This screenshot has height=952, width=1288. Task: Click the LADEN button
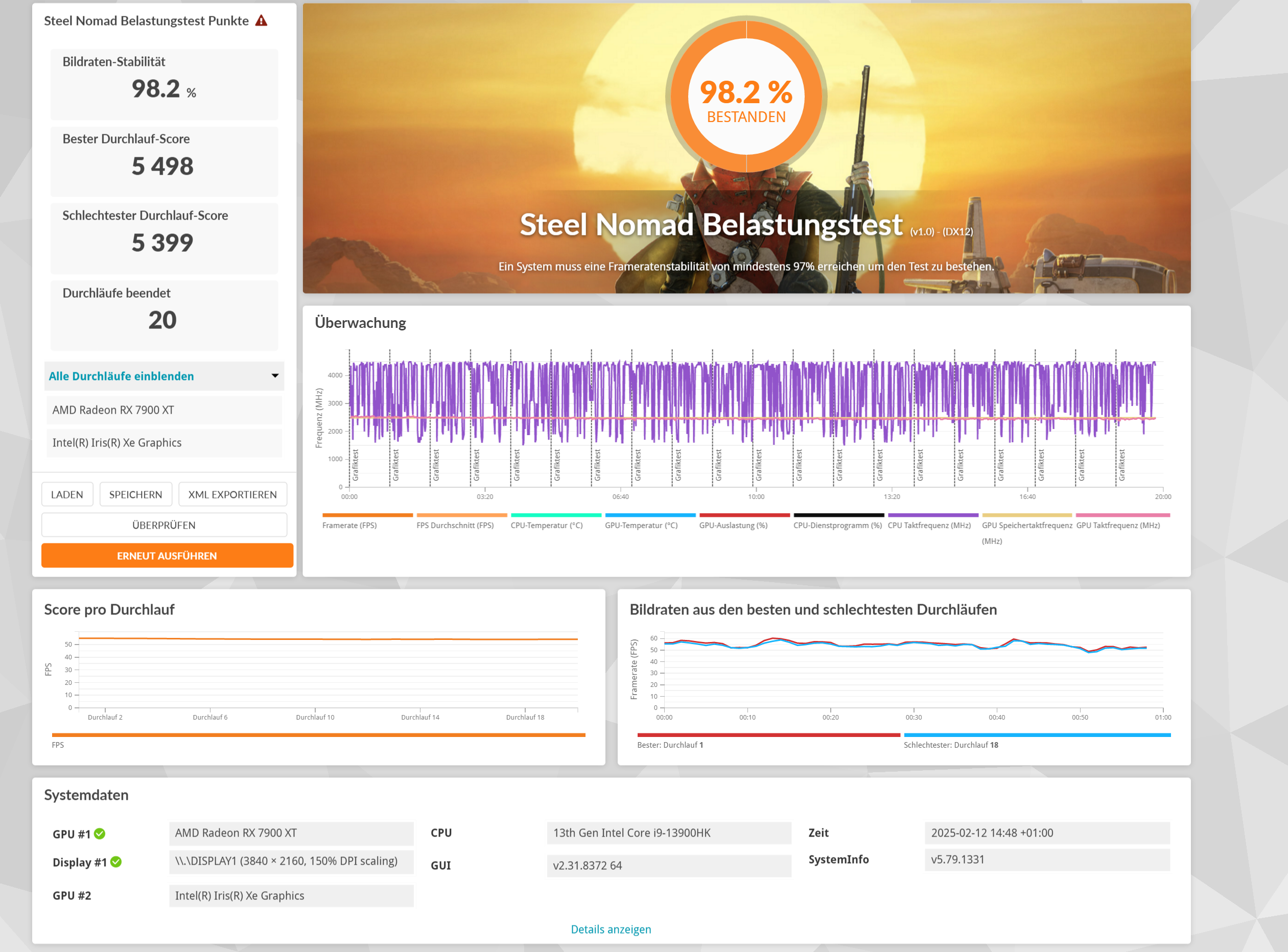(67, 494)
